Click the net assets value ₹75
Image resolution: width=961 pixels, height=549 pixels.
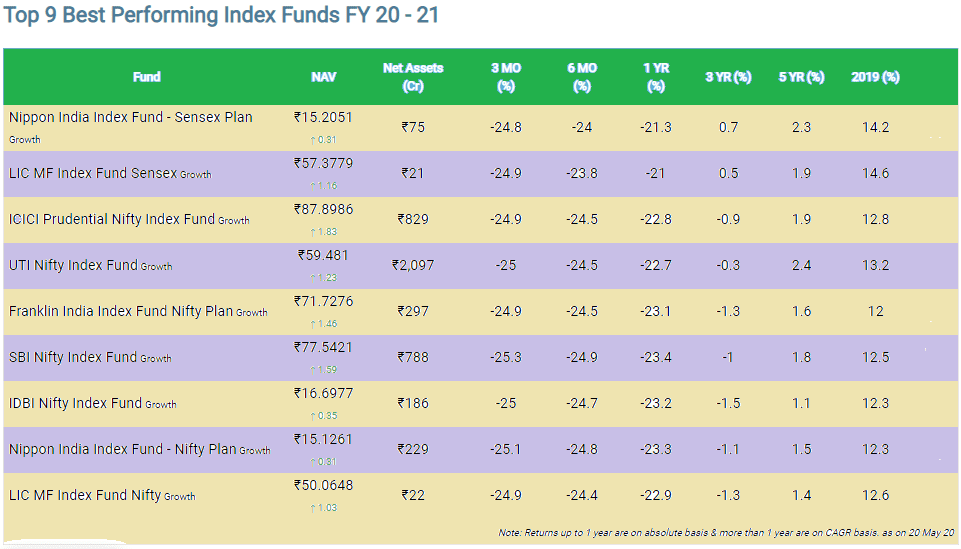coord(413,127)
